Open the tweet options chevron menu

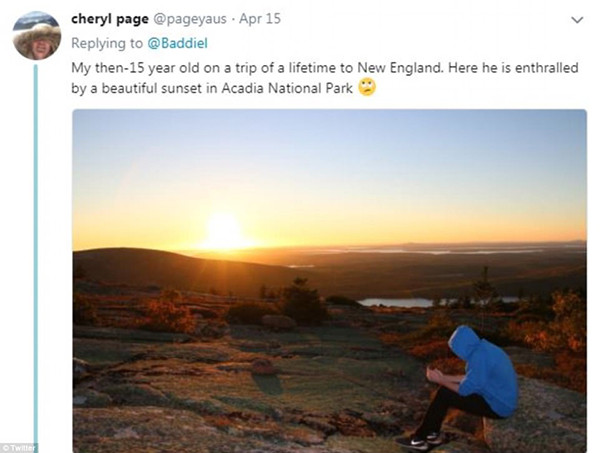576,20
